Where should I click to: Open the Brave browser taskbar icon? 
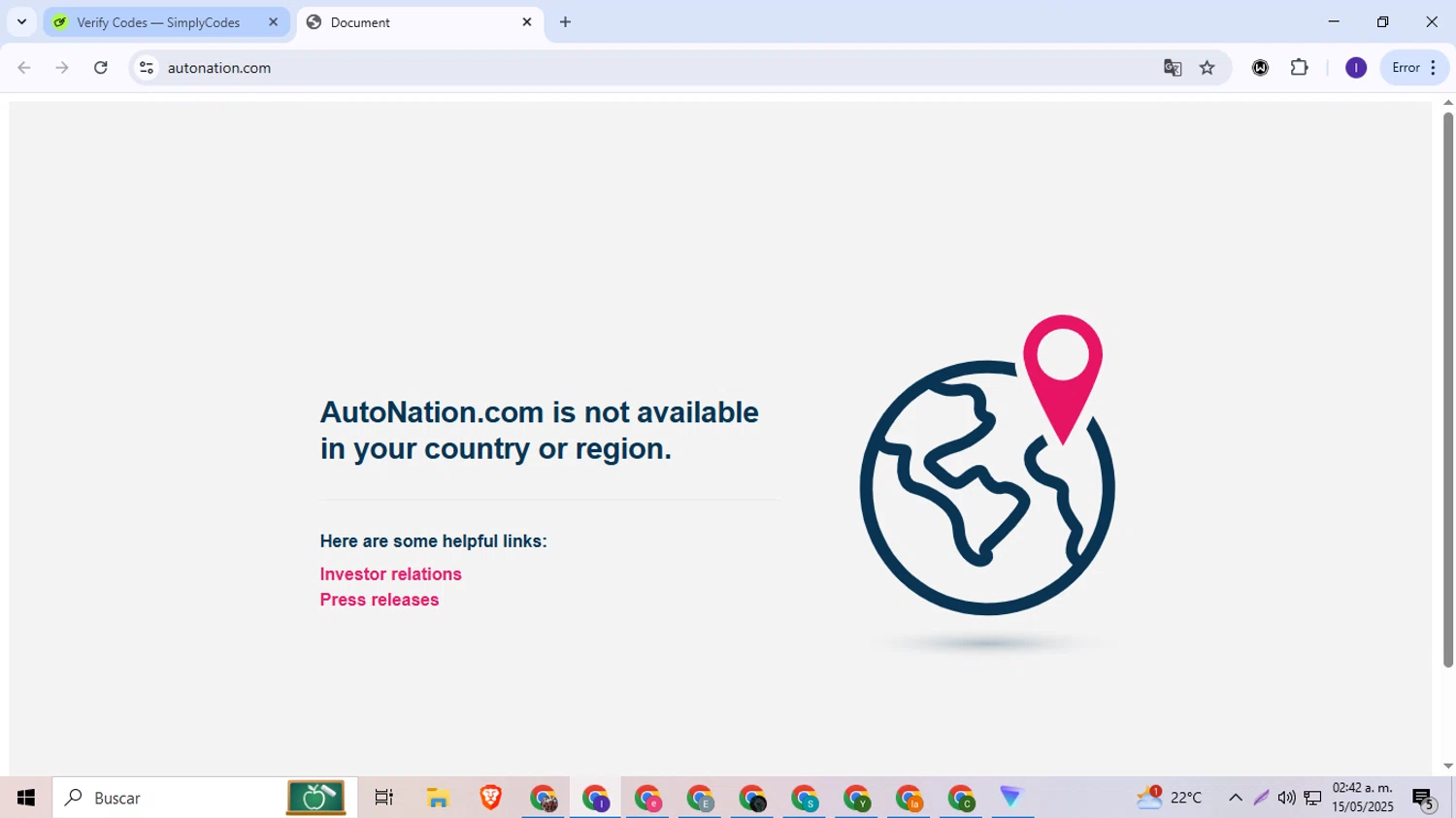(491, 798)
